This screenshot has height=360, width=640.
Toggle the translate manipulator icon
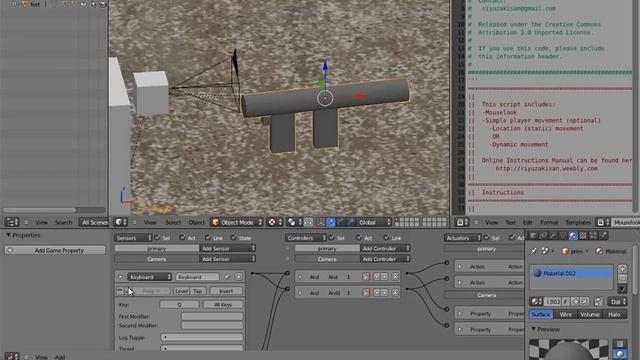point(331,222)
